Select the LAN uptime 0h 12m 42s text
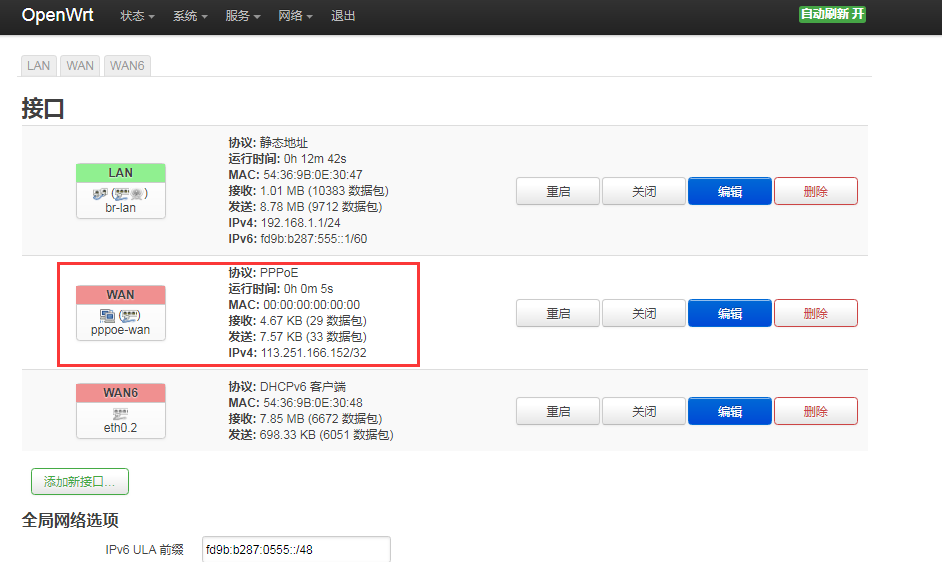 point(315,159)
